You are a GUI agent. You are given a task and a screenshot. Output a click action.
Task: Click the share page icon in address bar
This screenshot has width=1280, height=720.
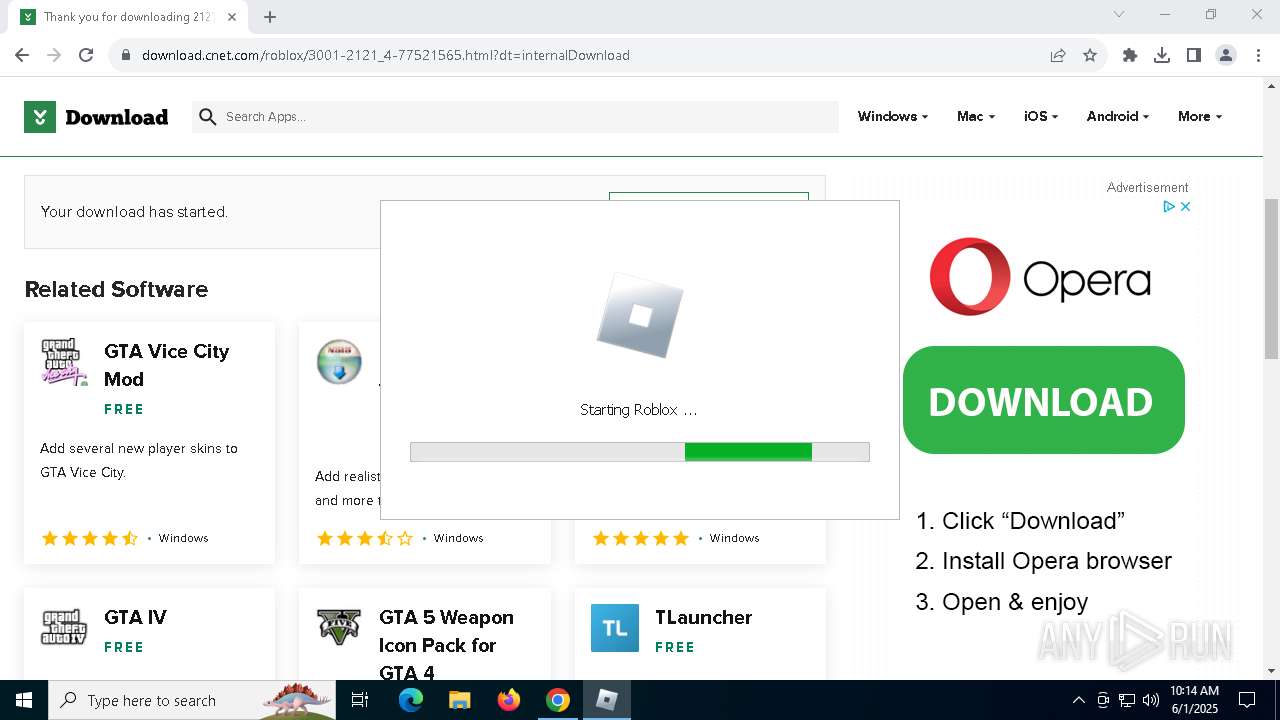coord(1058,55)
